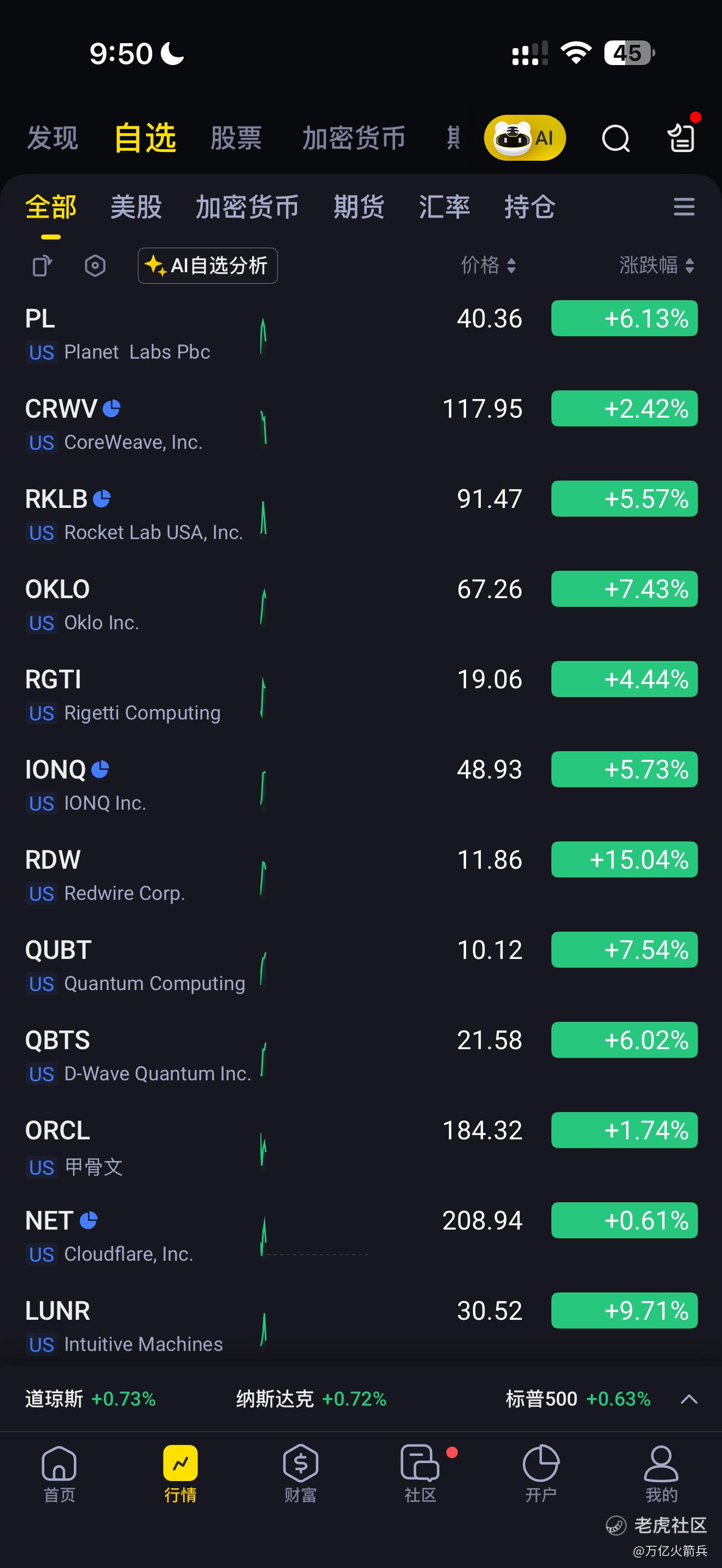This screenshot has width=722, height=1568.
Task: Tap the AI自选分析 button
Action: [x=208, y=266]
